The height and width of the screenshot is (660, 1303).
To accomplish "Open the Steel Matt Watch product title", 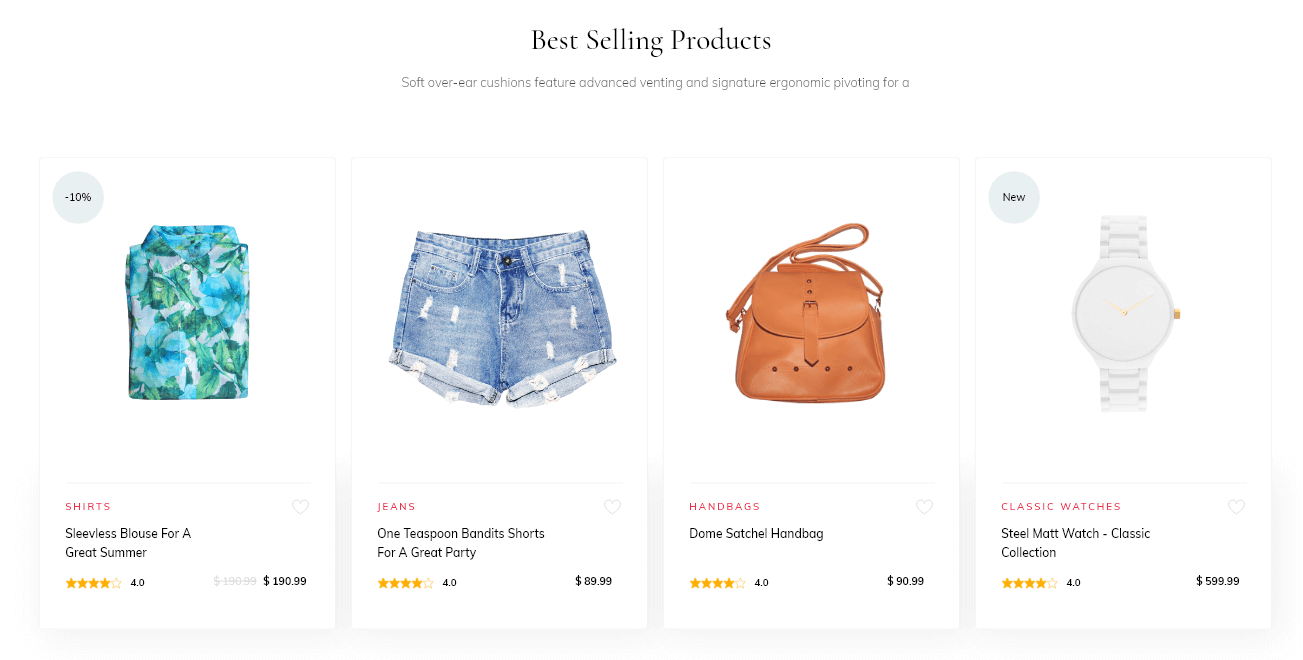I will click(1075, 542).
